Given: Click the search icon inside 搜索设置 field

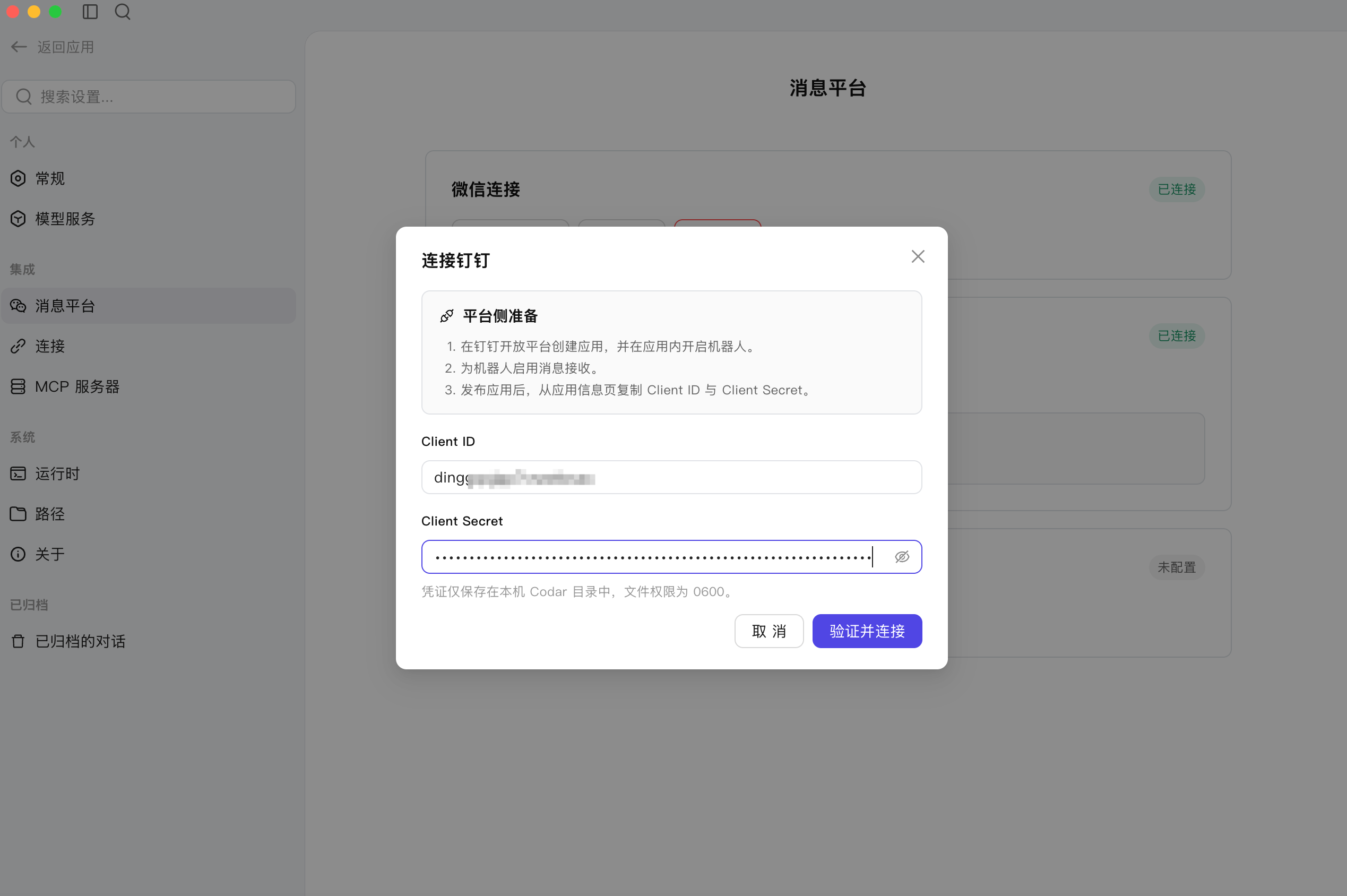Looking at the screenshot, I should point(23,97).
